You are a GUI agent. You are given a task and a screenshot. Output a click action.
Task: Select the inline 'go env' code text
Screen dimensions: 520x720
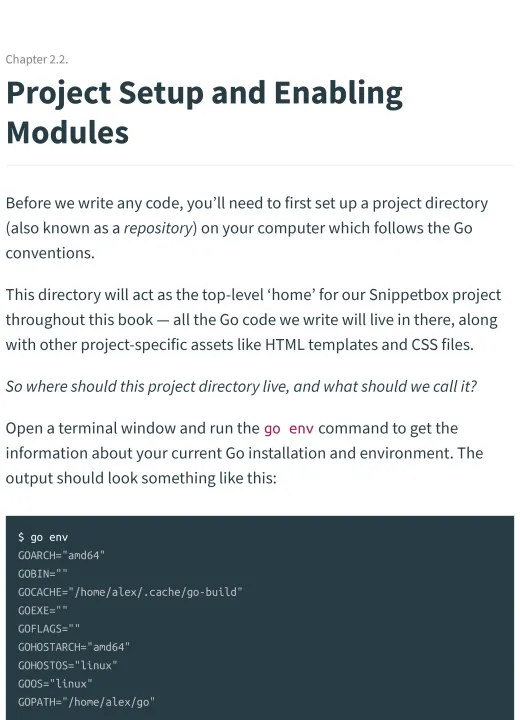[288, 428]
